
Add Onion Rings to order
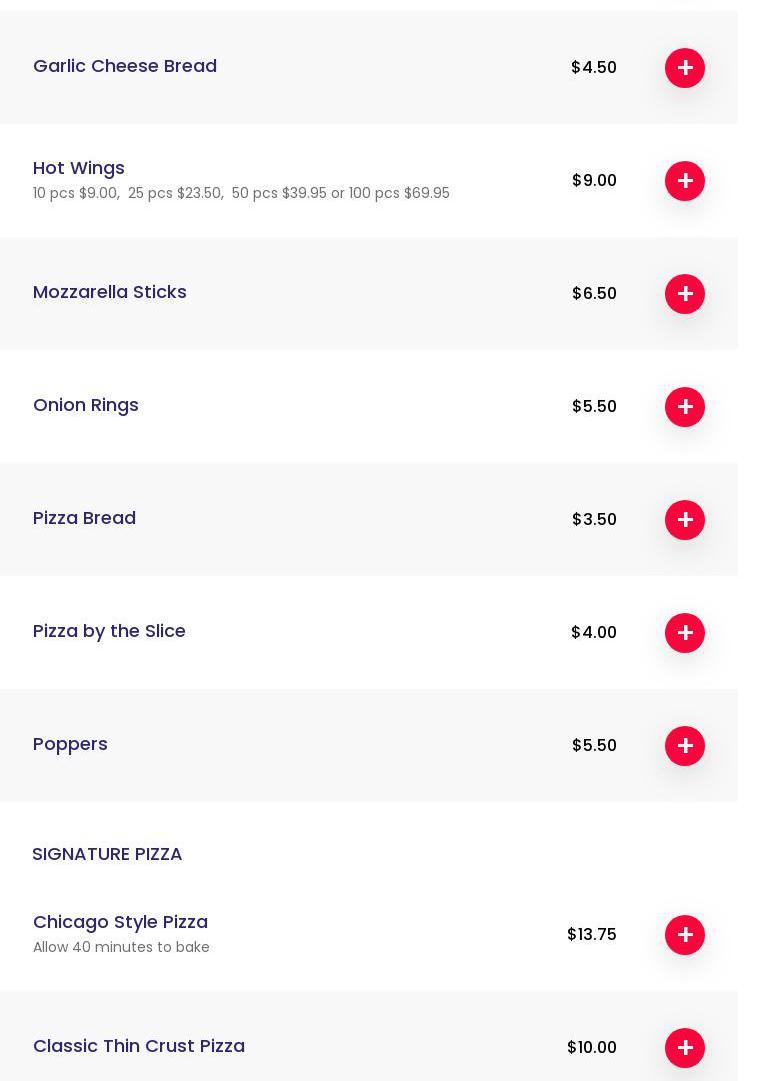(x=685, y=407)
